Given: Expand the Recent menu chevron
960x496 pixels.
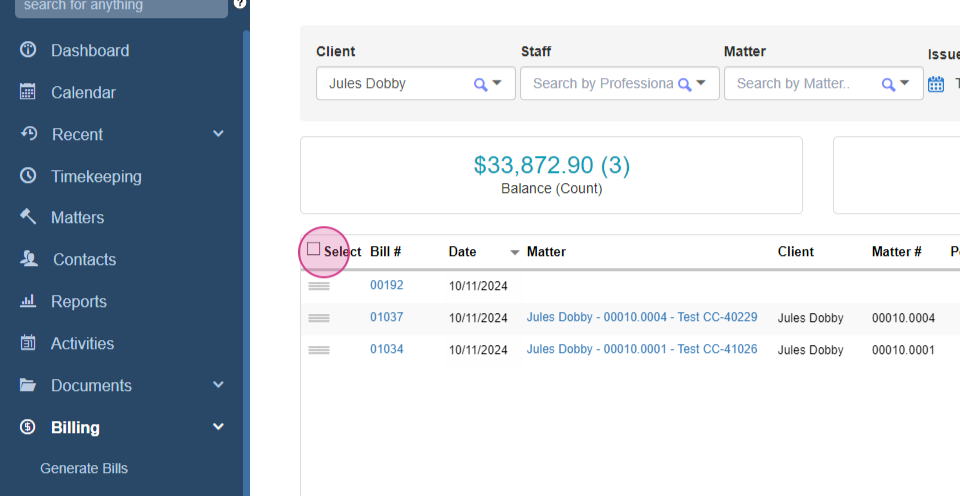Looking at the screenshot, I should click(x=218, y=133).
